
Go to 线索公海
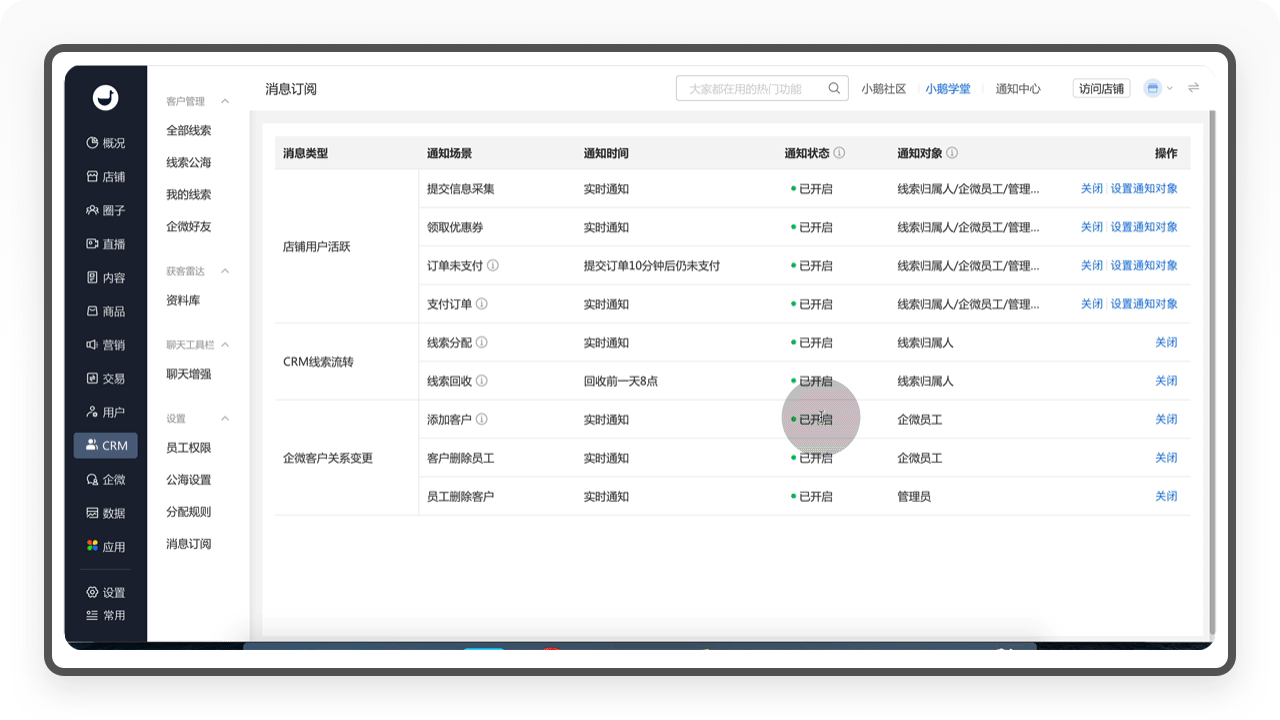tap(189, 163)
